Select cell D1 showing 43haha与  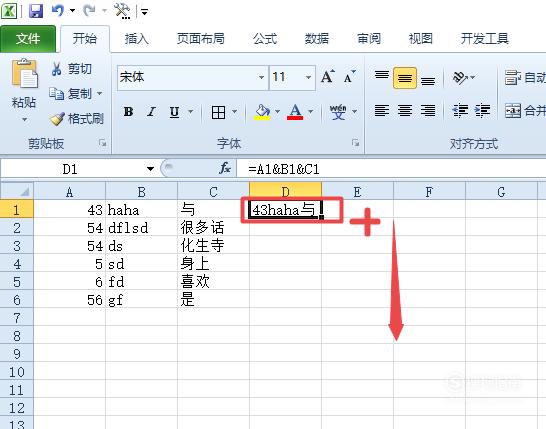pos(286,210)
